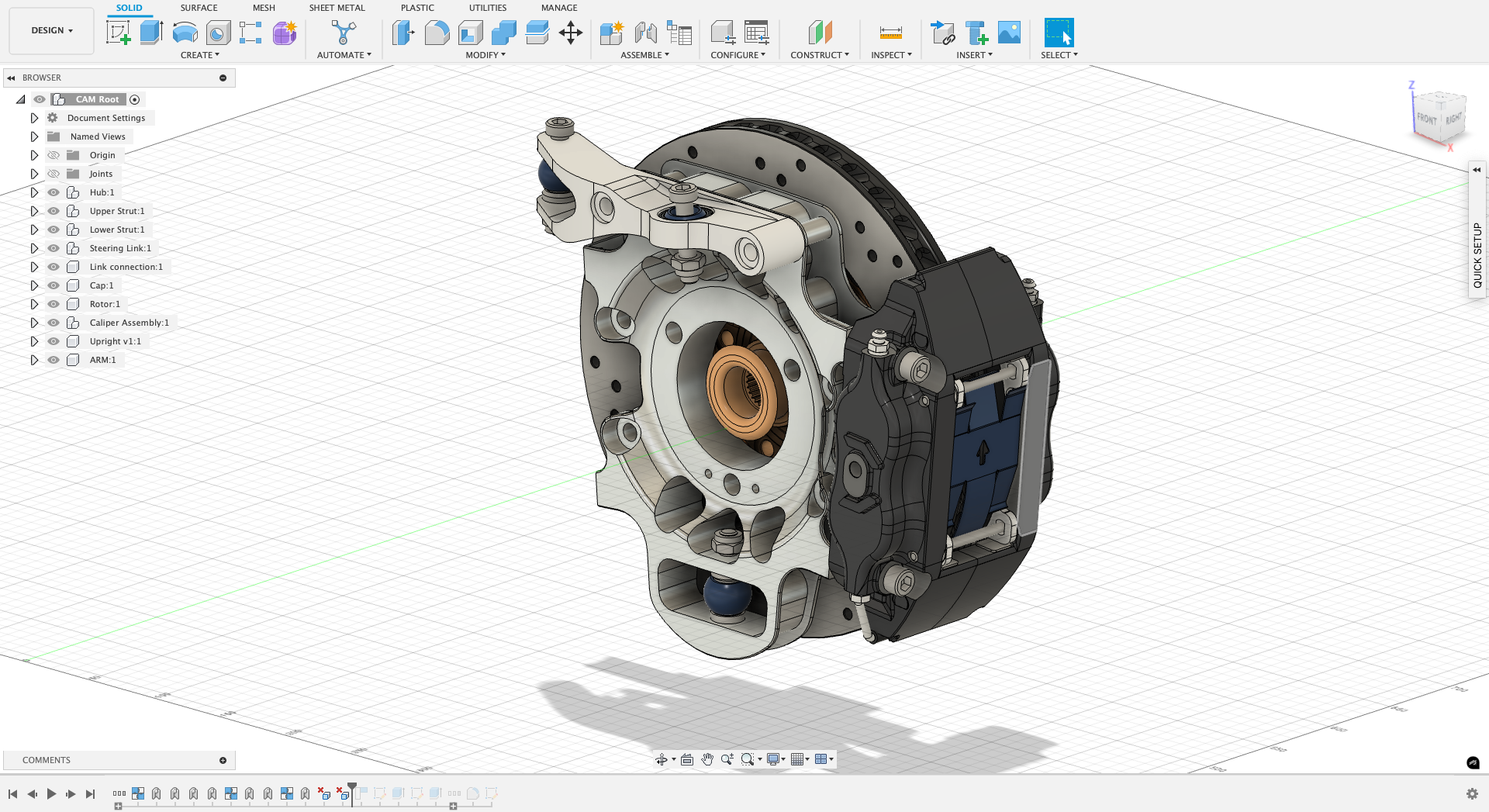The height and width of the screenshot is (812, 1489).
Task: Expand the Document Settings node
Action: pos(34,118)
